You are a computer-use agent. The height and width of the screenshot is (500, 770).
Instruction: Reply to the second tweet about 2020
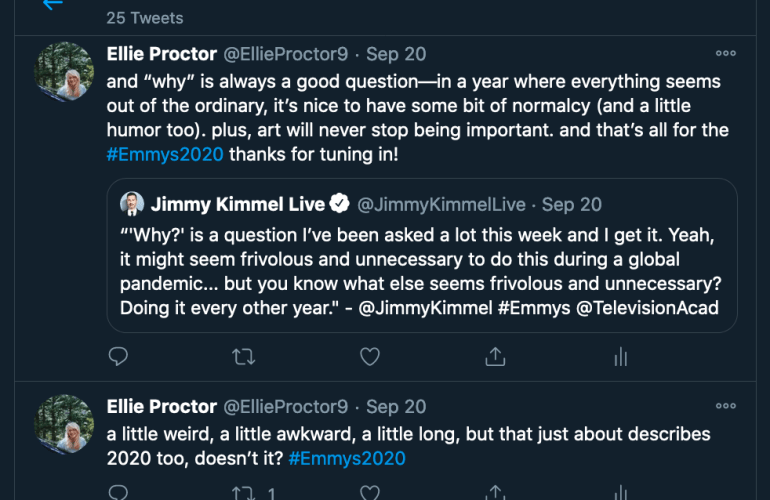118,493
